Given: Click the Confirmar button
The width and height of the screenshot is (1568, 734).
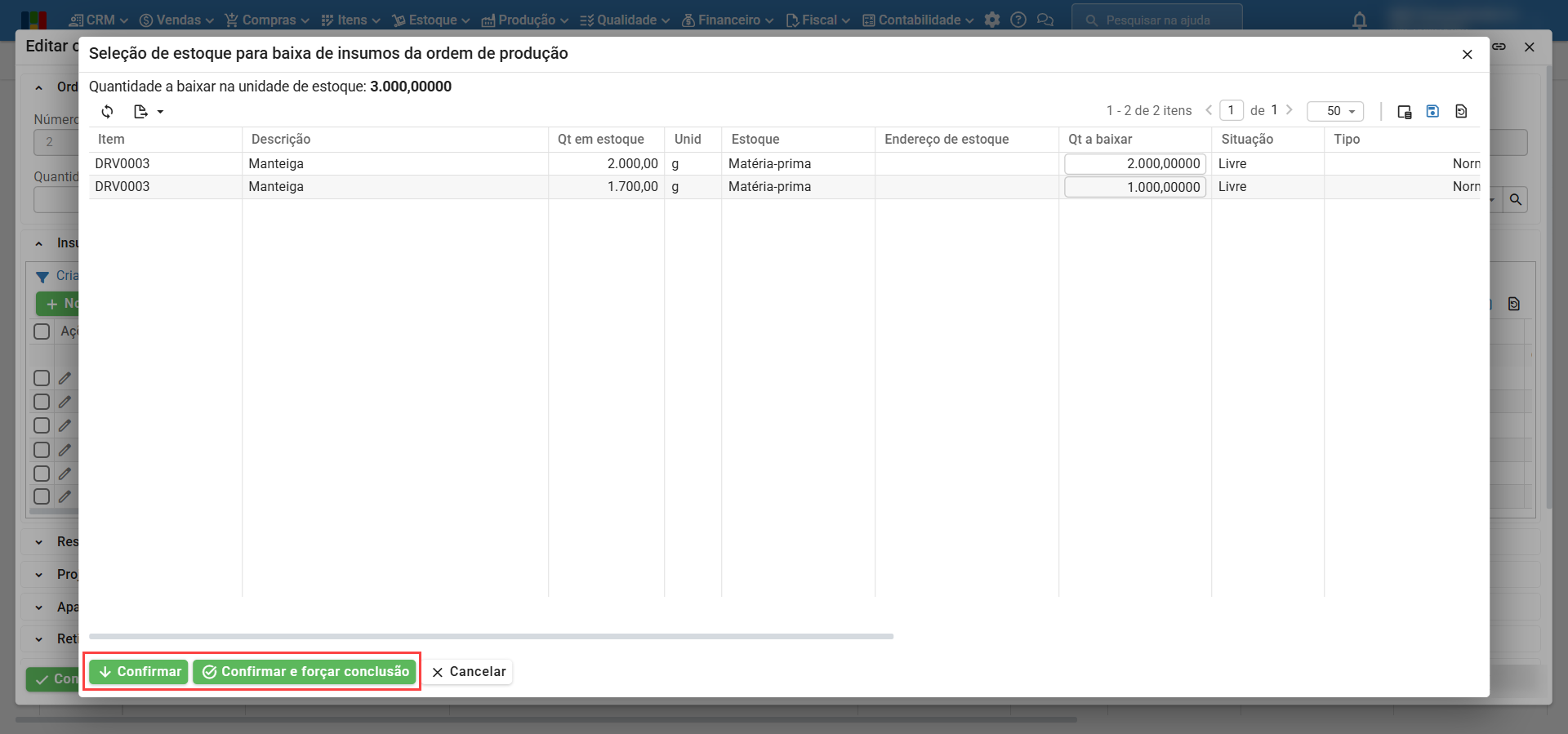Looking at the screenshot, I should (139, 672).
